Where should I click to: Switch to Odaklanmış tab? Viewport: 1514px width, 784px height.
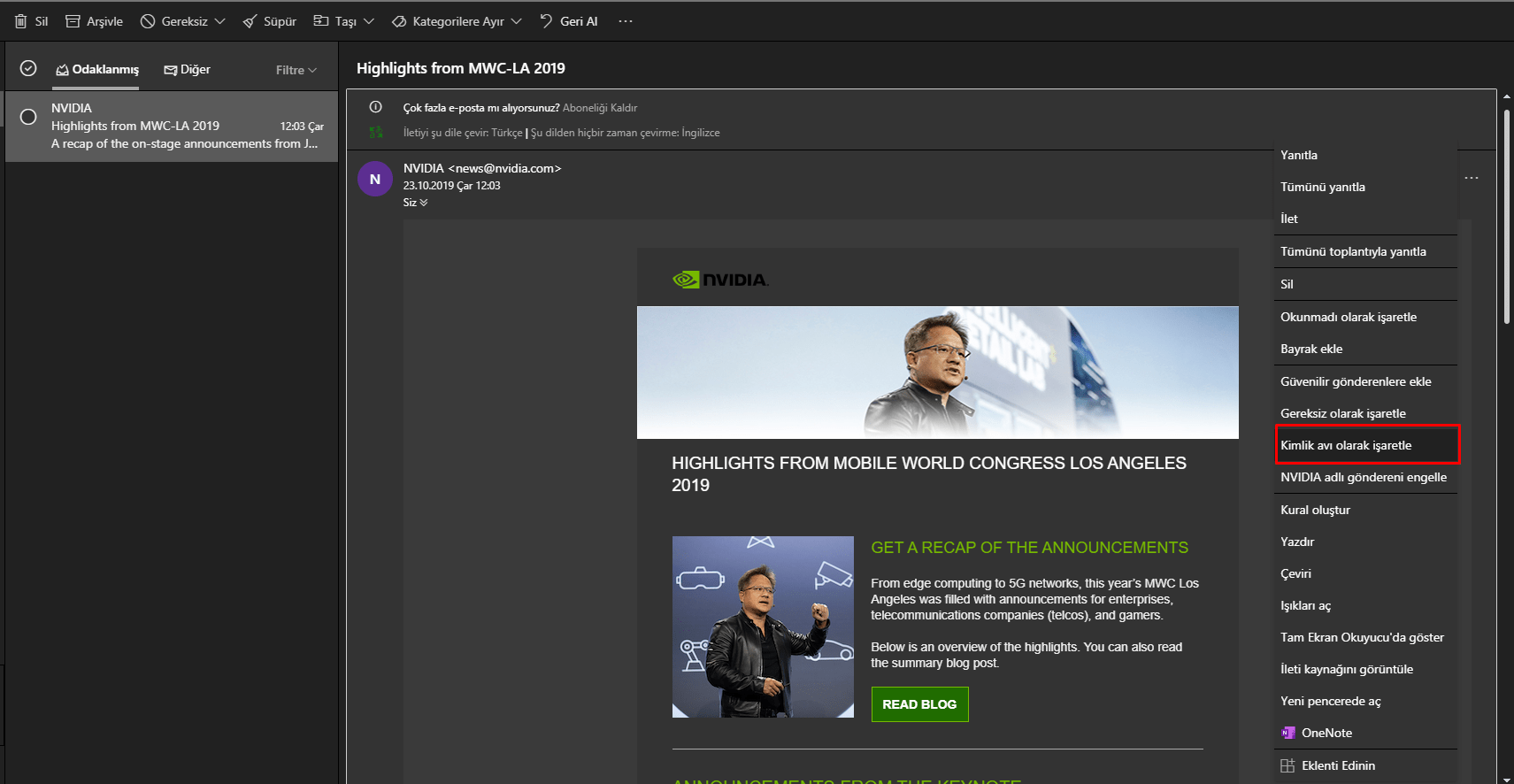(x=97, y=69)
